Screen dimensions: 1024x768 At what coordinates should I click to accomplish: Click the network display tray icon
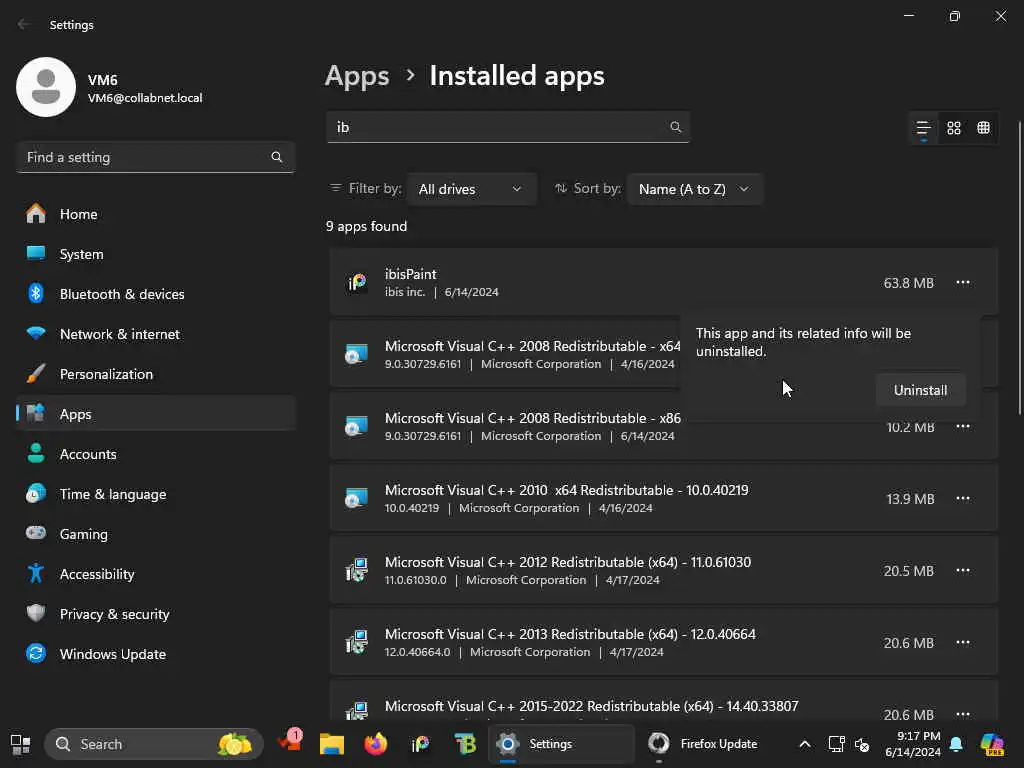tap(836, 744)
